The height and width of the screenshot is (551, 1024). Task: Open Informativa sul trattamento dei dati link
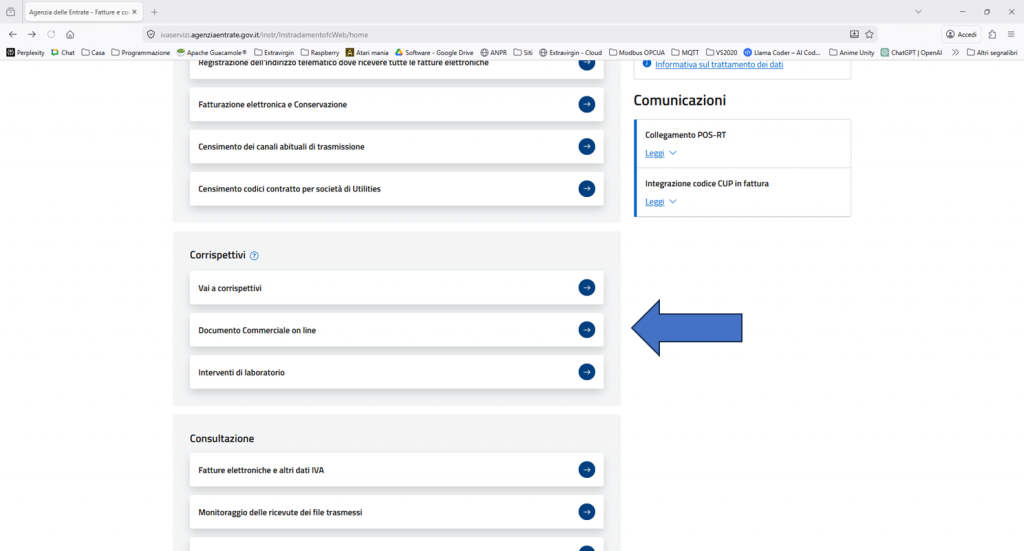[x=718, y=64]
